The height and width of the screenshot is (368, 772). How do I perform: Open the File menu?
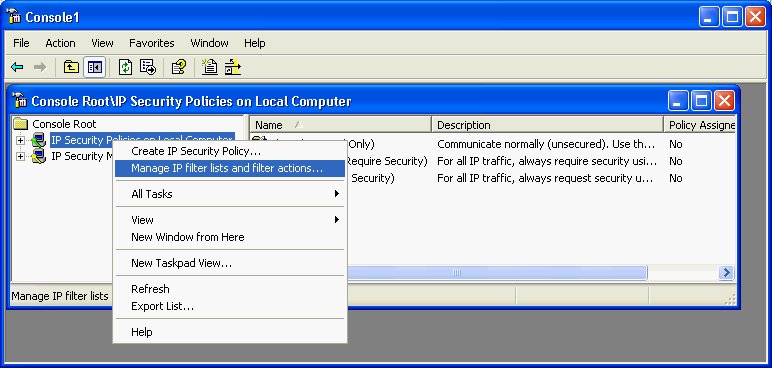(21, 43)
